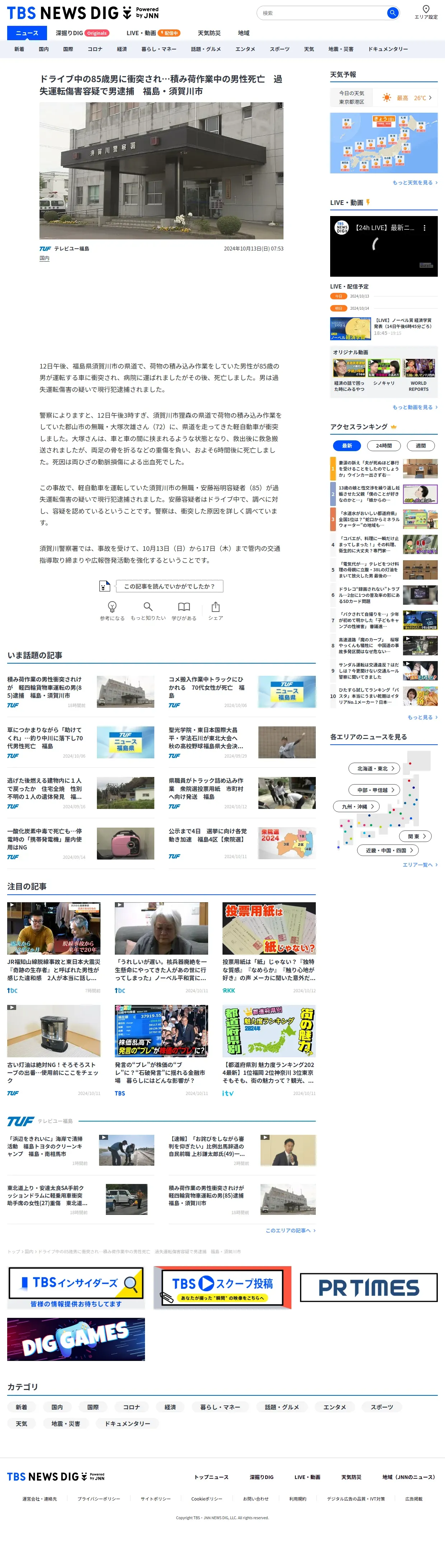This screenshot has width=445, height=1568.
Task: Click the blue search magnifier button
Action: [x=393, y=13]
